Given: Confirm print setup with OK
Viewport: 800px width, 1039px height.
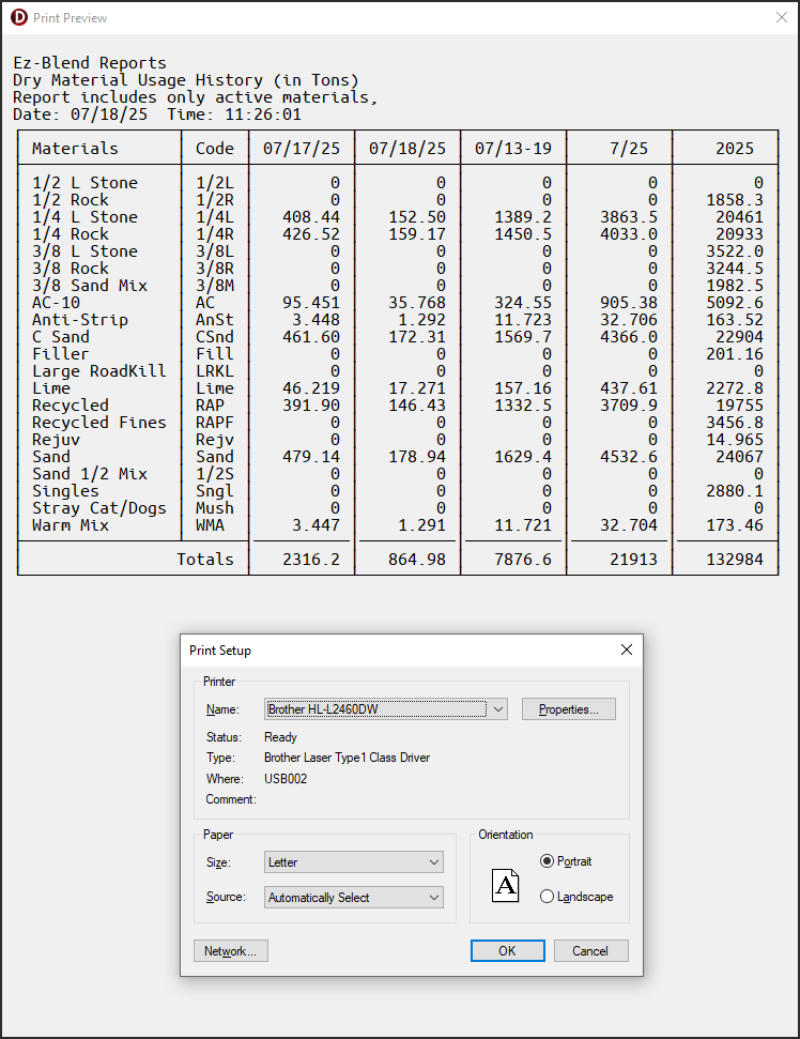Looking at the screenshot, I should (x=507, y=951).
